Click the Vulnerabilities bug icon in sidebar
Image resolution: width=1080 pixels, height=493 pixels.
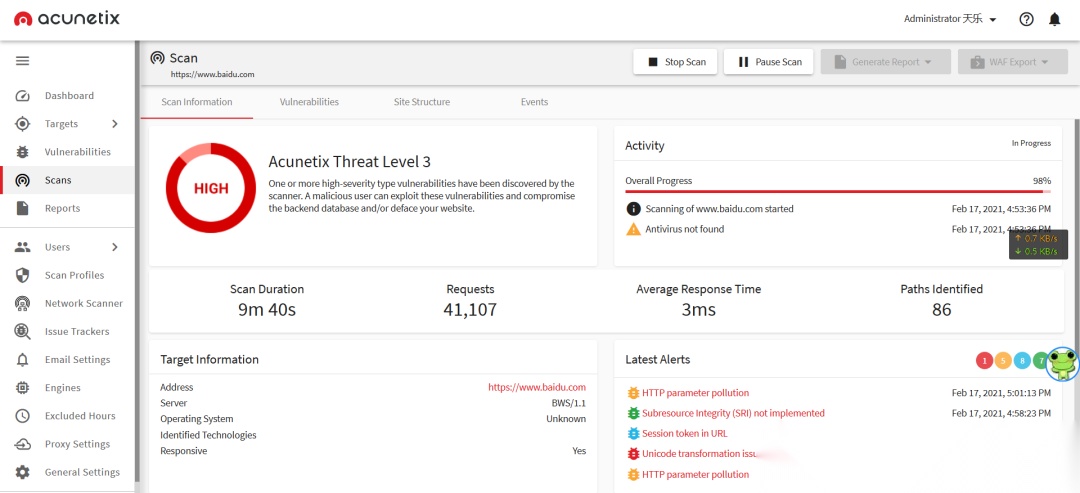[x=23, y=152]
